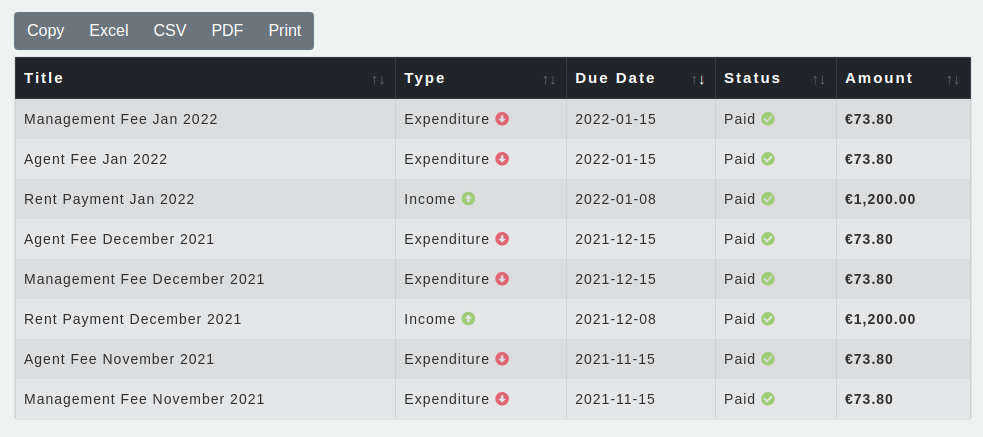
Task: Click red expenditure icon for Agent Fee December 2021
Action: click(502, 239)
